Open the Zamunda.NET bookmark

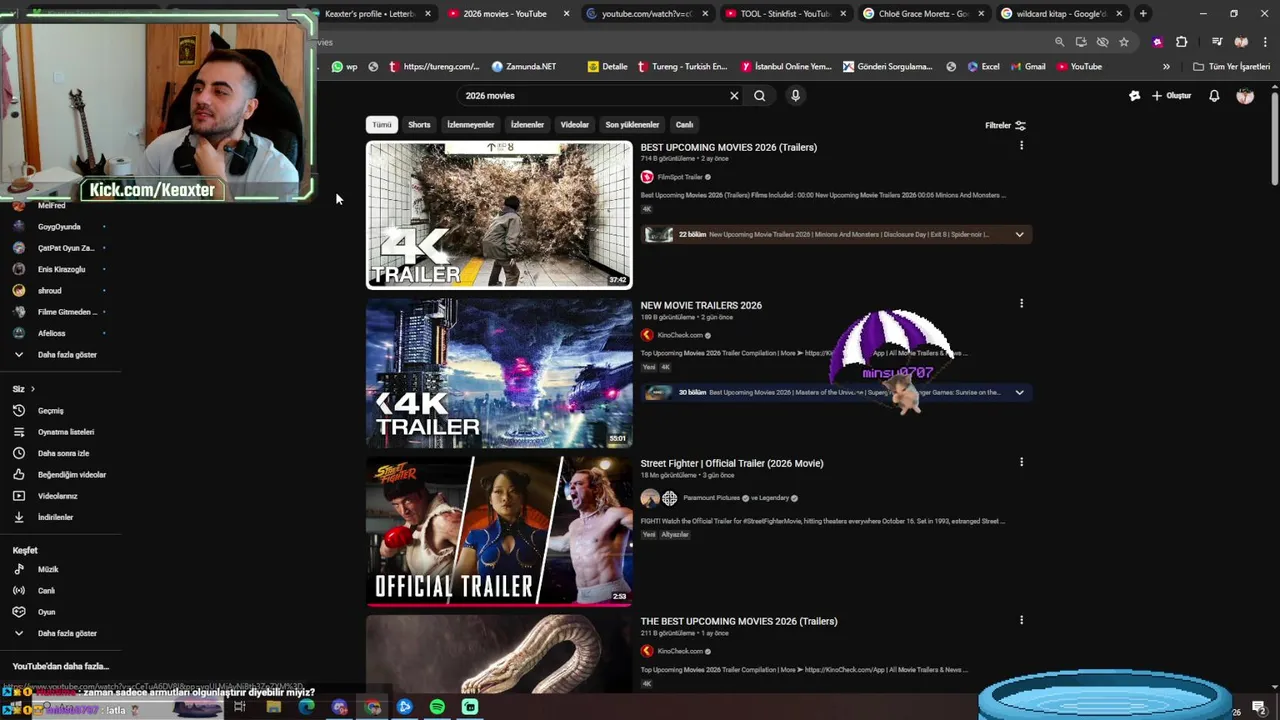click(x=524, y=67)
